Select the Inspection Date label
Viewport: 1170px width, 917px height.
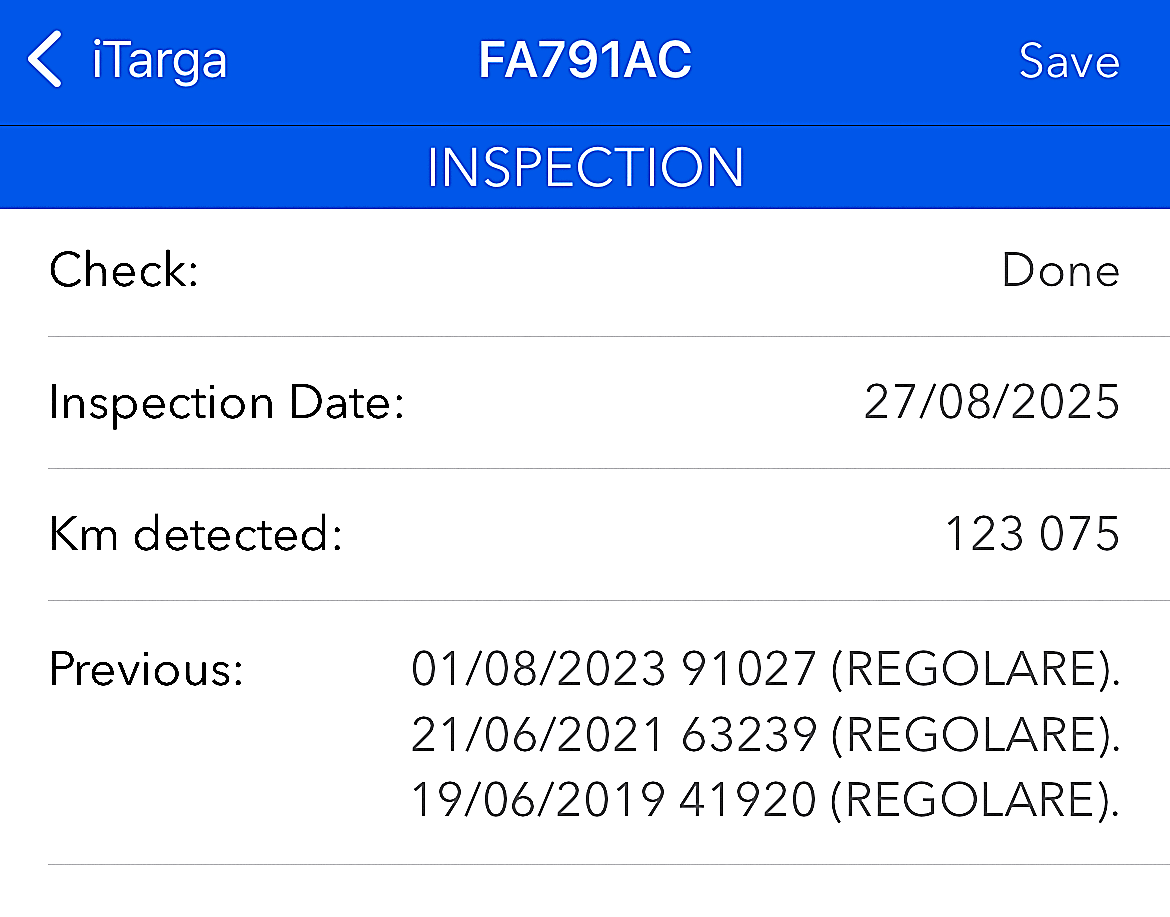pyautogui.click(x=226, y=403)
